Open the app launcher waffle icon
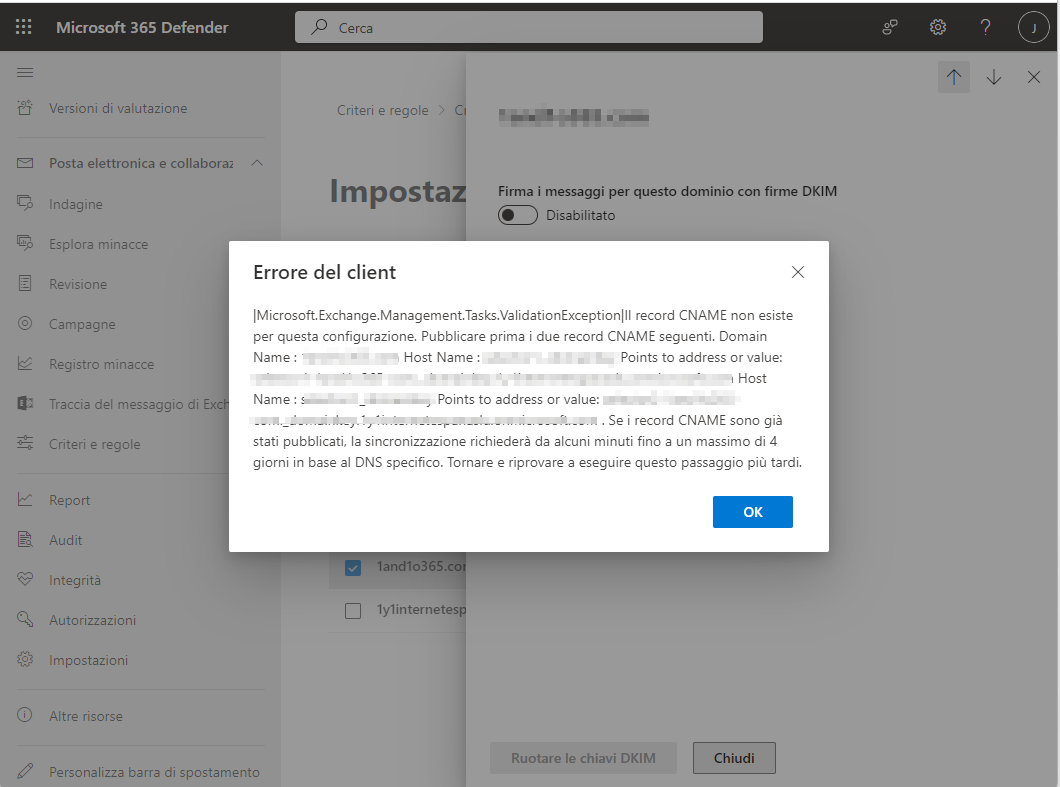 [x=24, y=27]
